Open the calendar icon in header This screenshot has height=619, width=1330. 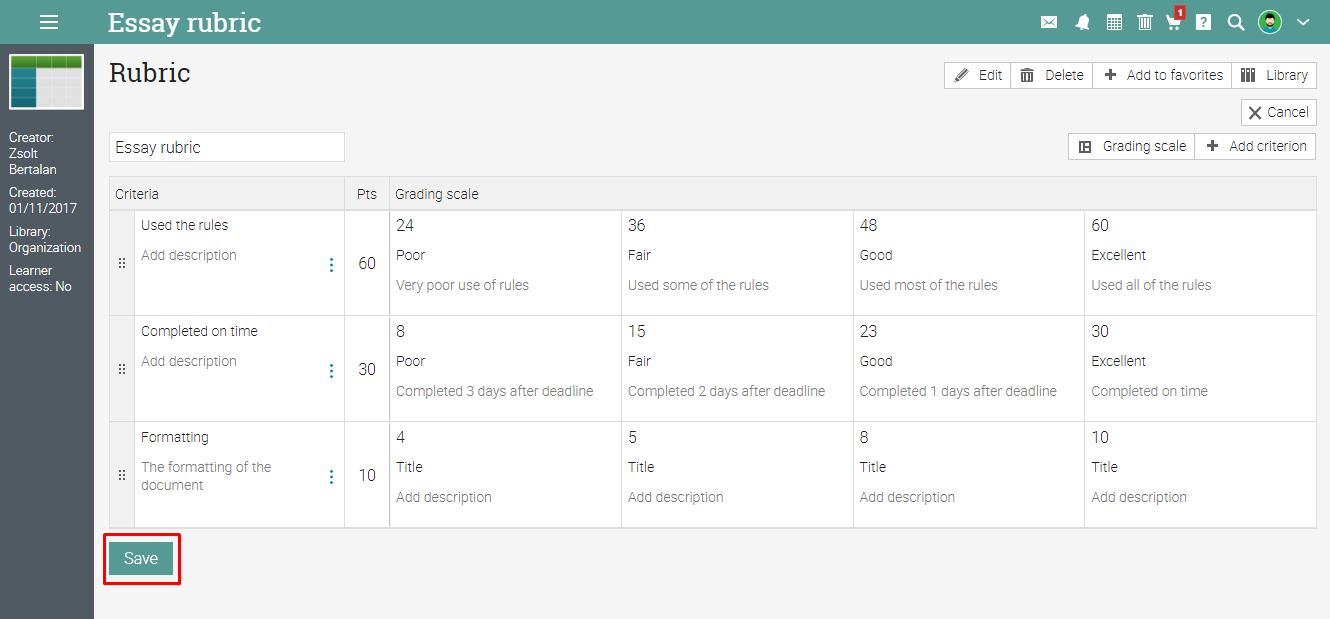[1114, 22]
